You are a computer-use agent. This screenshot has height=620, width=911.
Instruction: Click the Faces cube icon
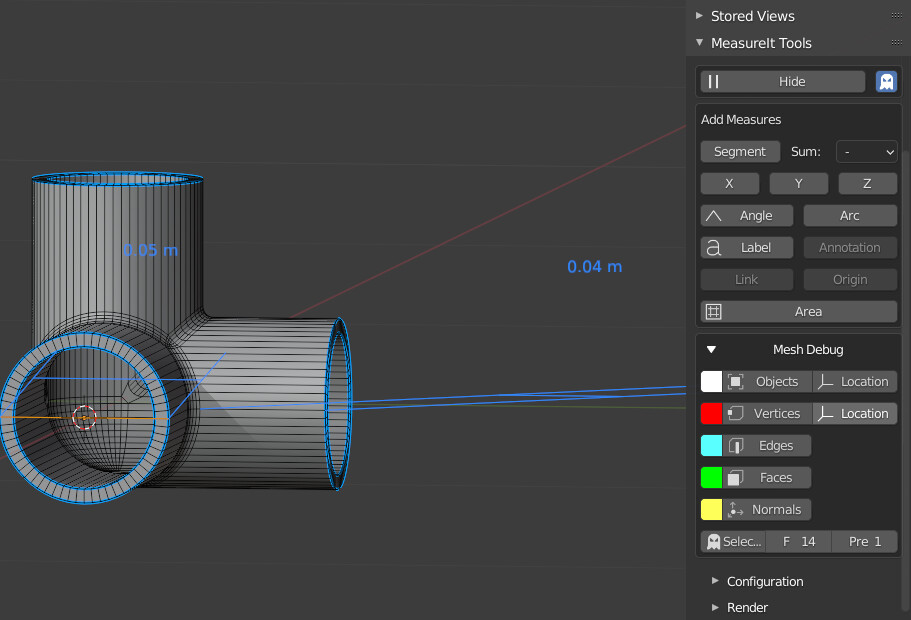click(737, 477)
